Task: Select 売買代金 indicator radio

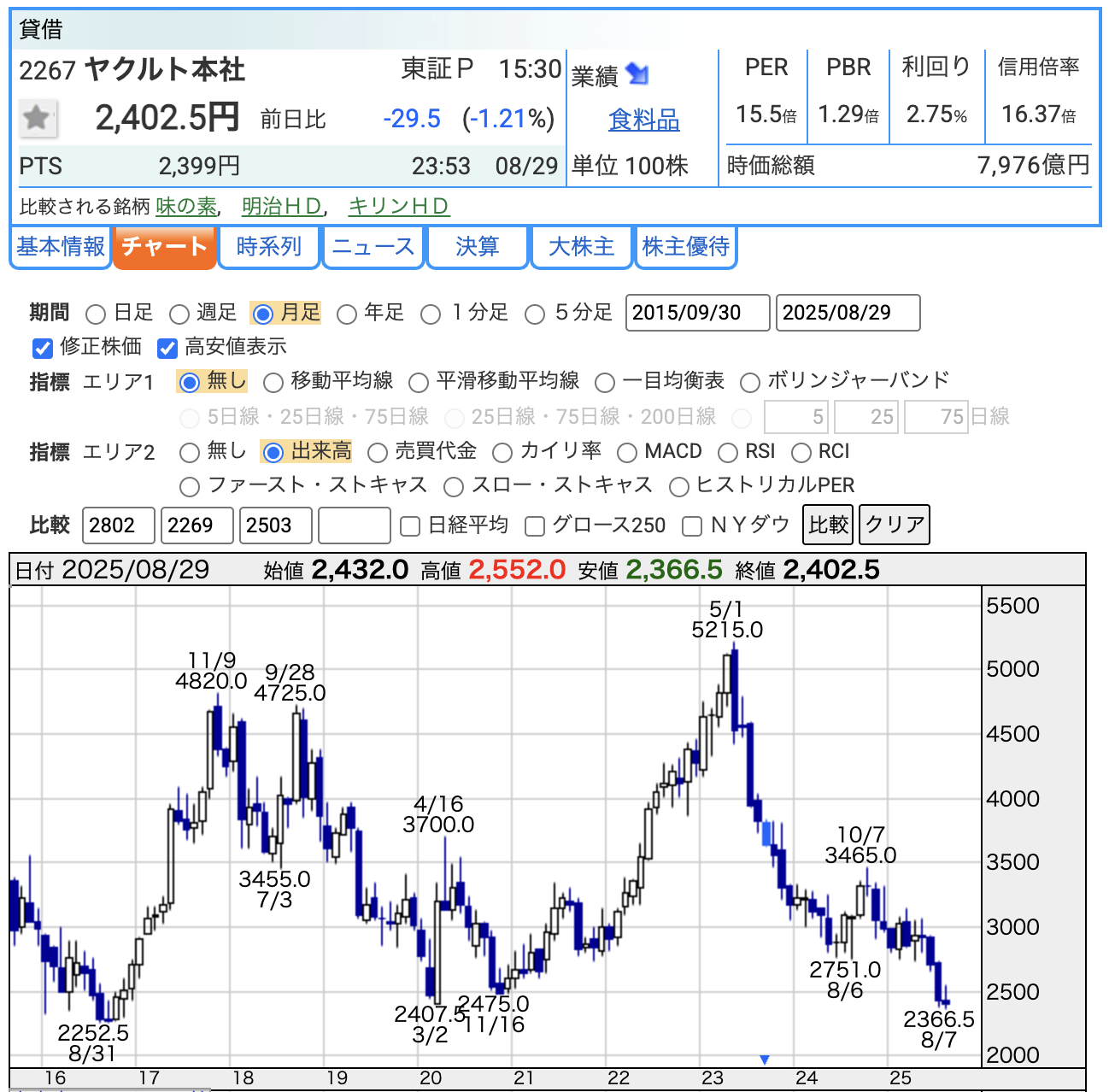Action: coord(377,452)
